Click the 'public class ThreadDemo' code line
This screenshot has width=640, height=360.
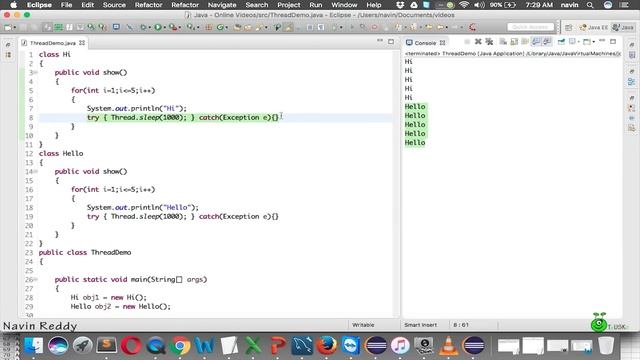(x=85, y=253)
